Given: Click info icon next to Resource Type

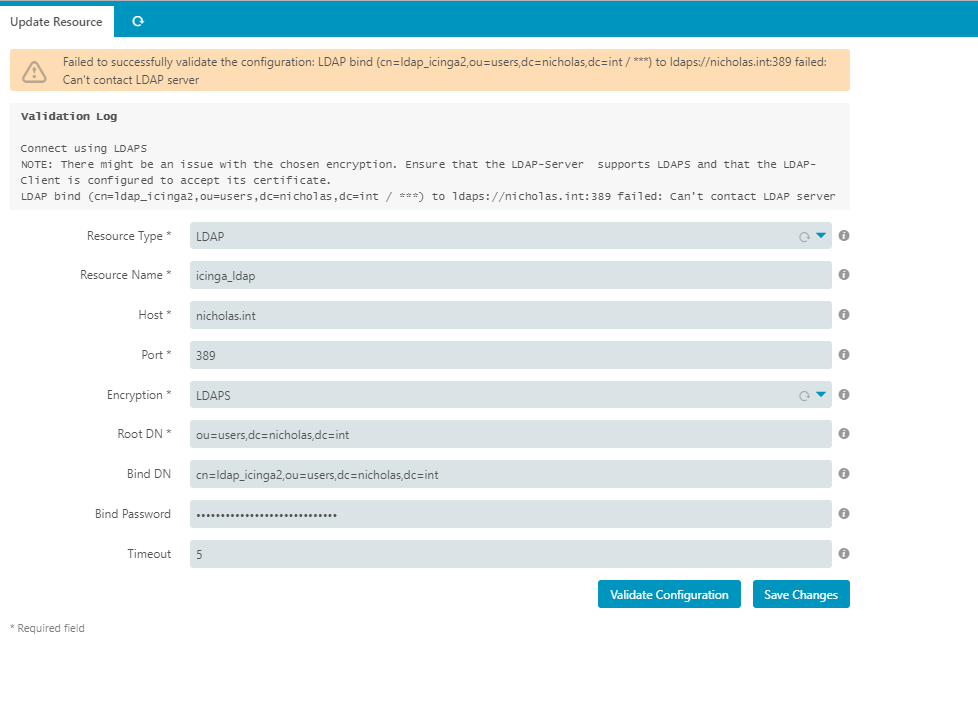Looking at the screenshot, I should 844,236.
